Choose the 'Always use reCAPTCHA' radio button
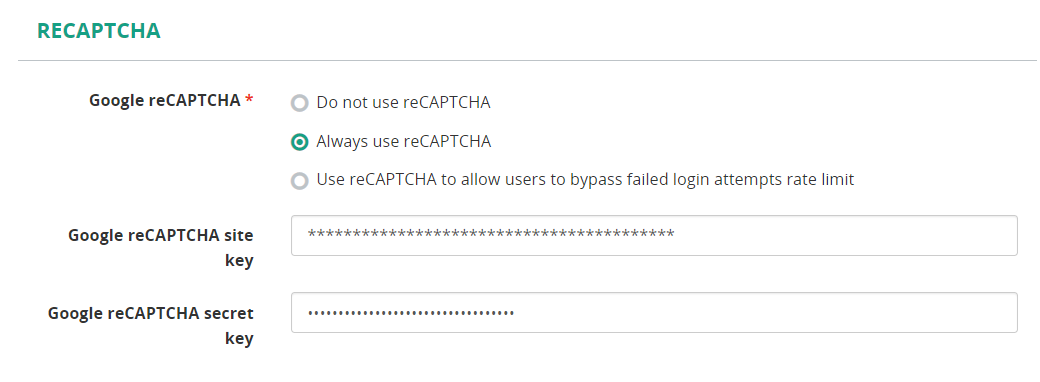Viewport: 1040px width, 382px height. pos(300,142)
